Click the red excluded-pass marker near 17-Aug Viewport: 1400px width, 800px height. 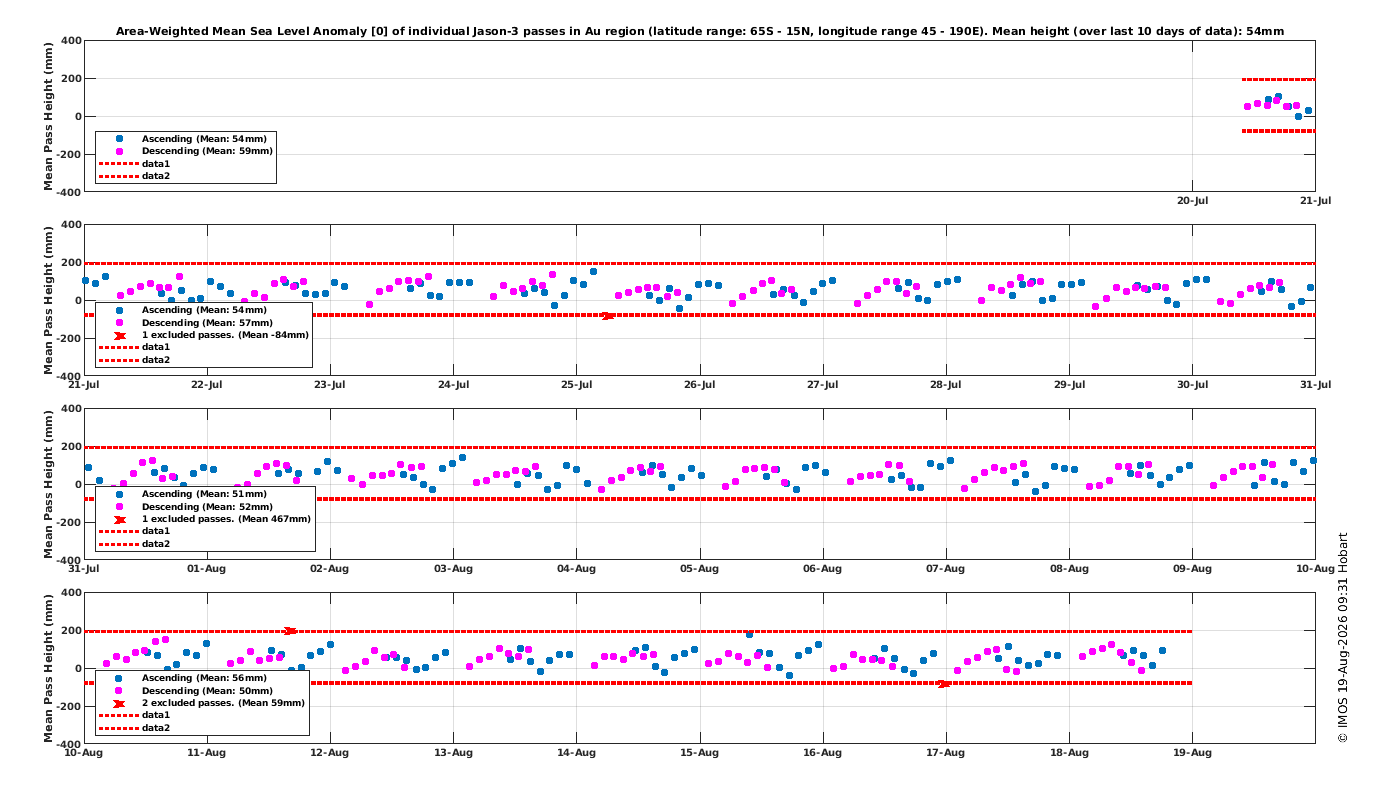click(x=944, y=684)
